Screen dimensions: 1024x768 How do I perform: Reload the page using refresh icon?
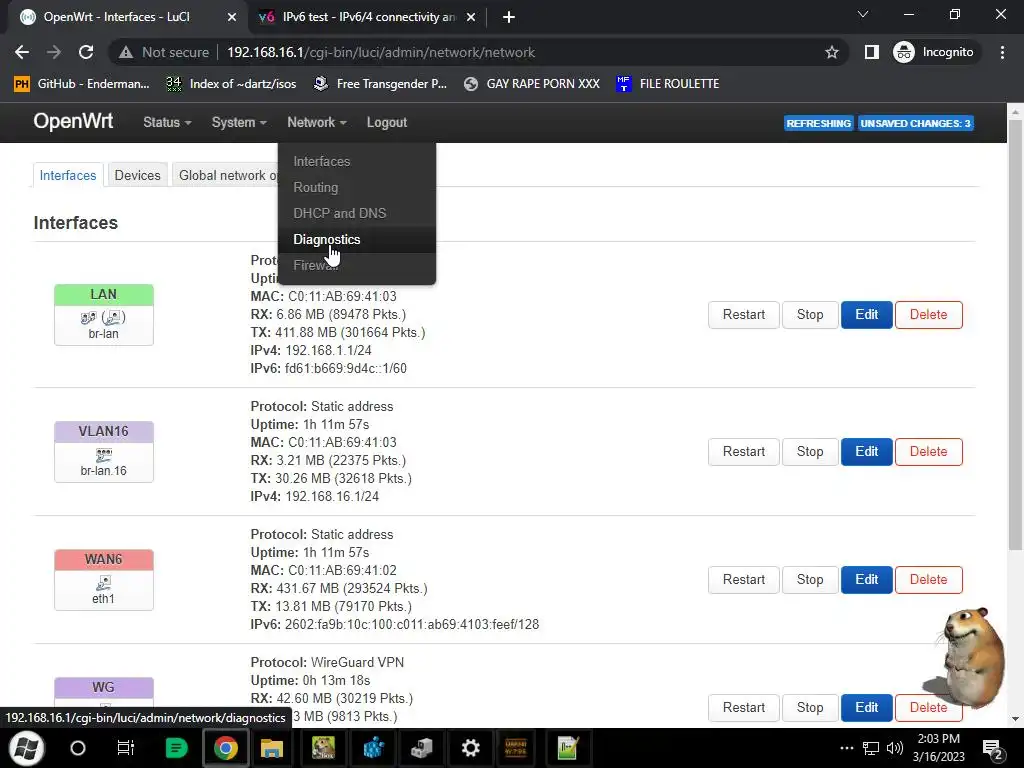(86, 52)
